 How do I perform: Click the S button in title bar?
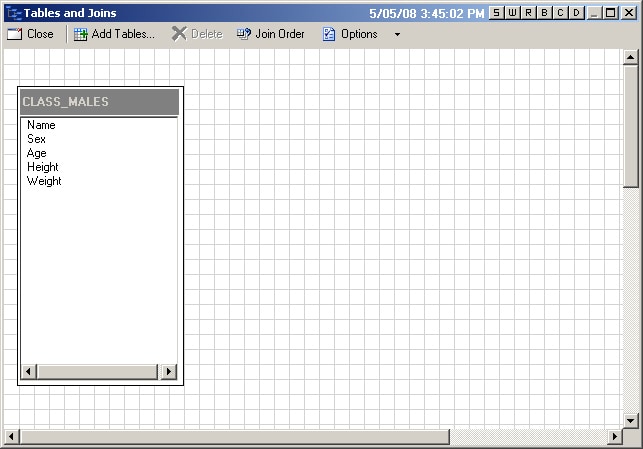point(497,13)
